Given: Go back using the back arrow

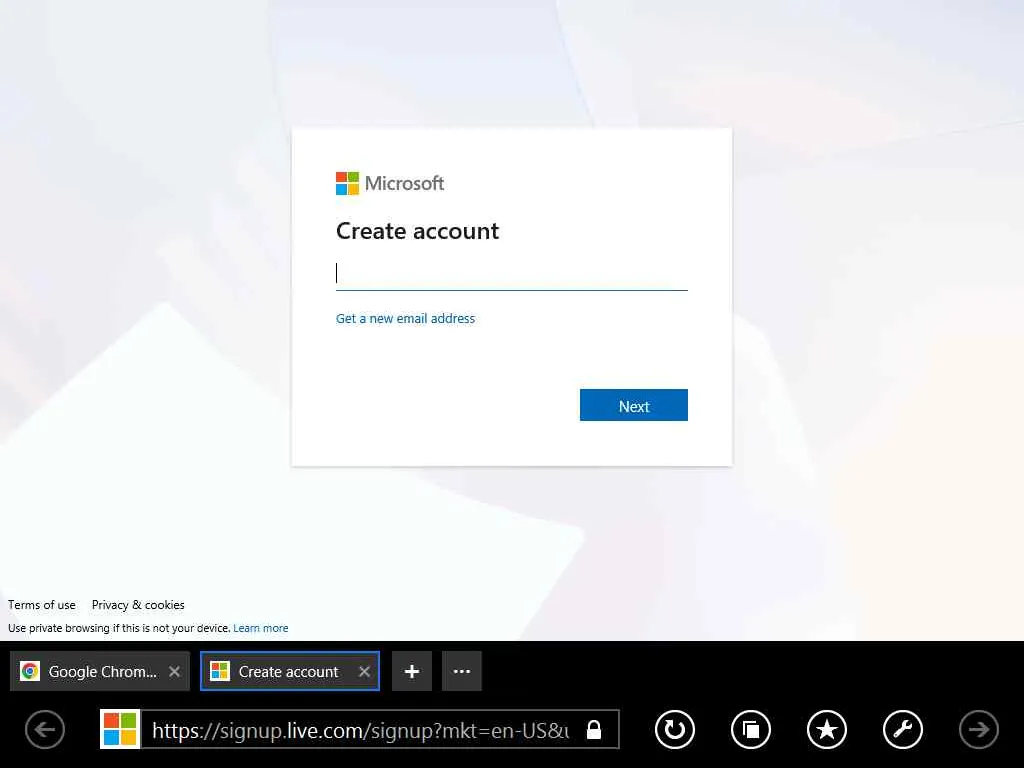Looking at the screenshot, I should (45, 729).
